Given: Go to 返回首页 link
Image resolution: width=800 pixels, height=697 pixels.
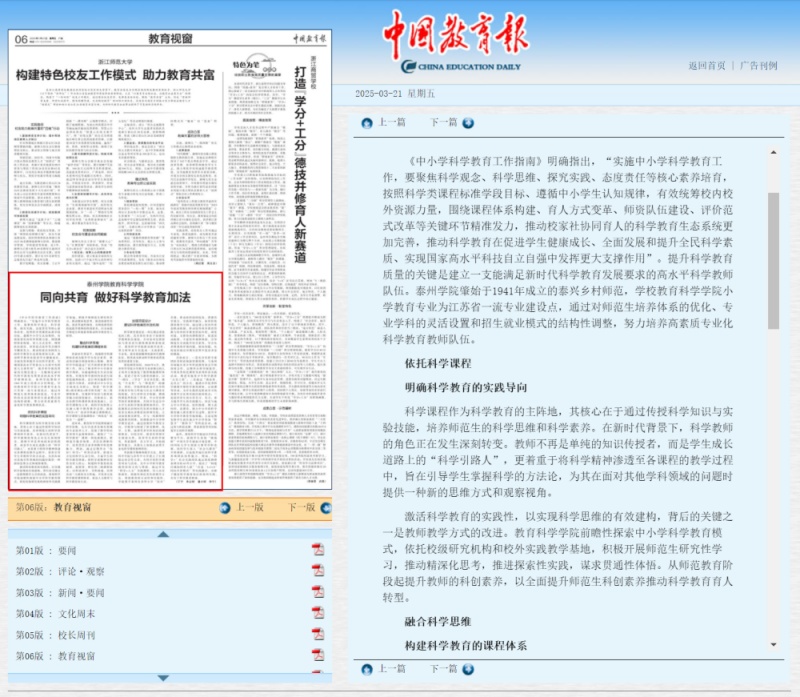Looking at the screenshot, I should 706,66.
